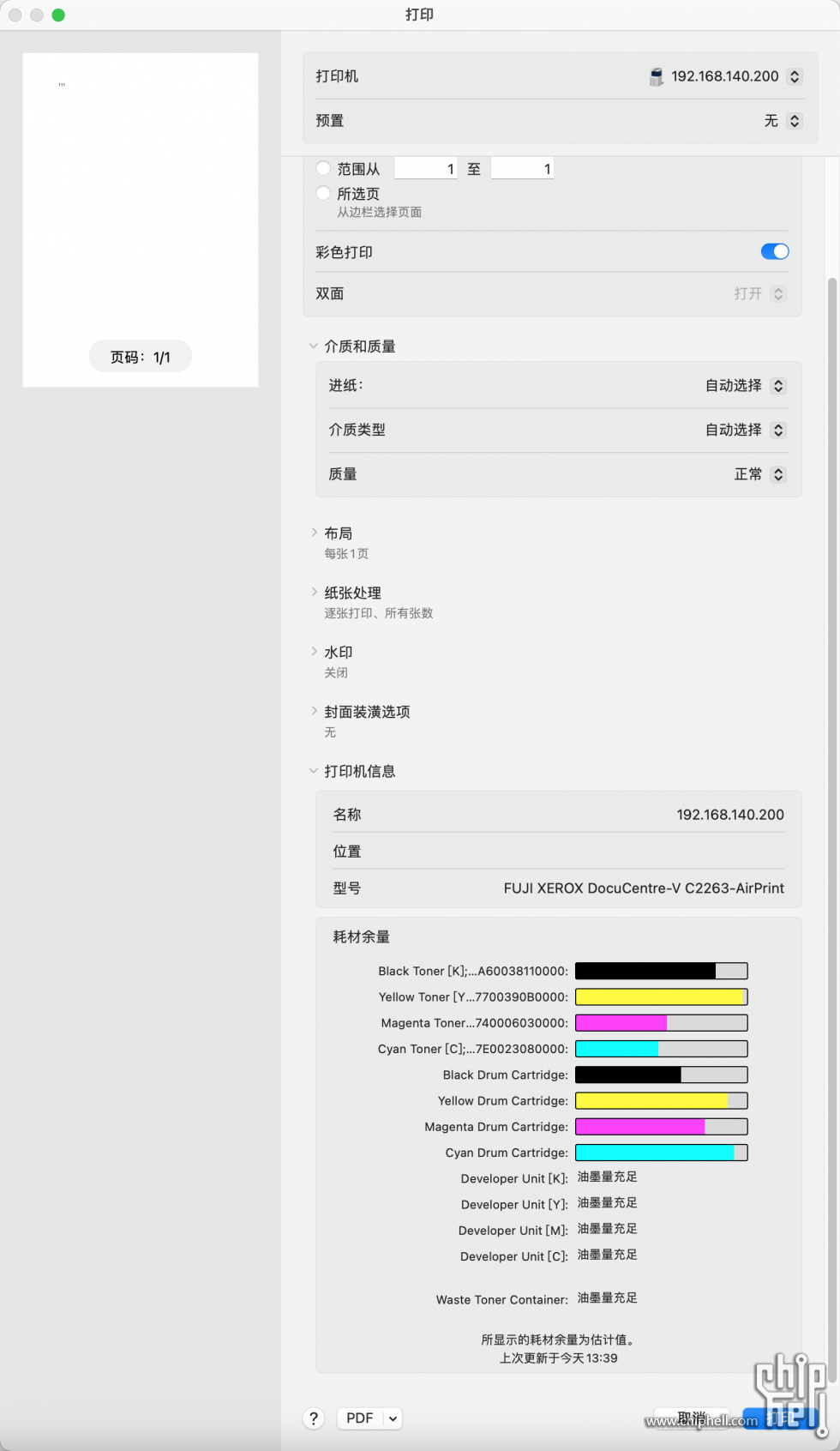
Task: Click the page number 1/1 indicator
Action: [141, 357]
